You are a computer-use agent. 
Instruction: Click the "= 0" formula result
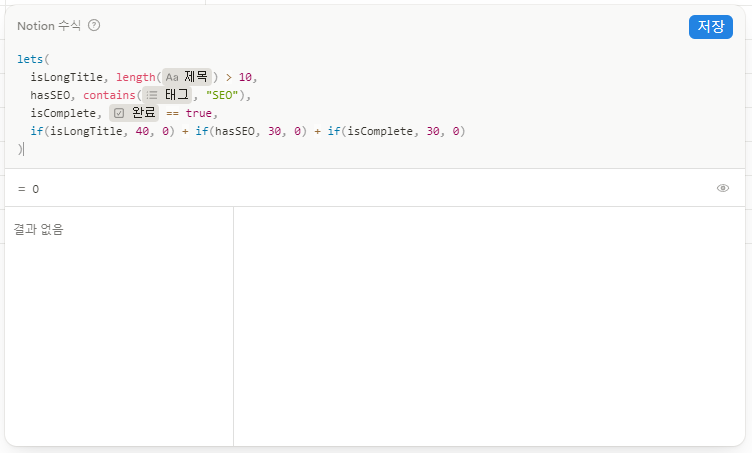(x=28, y=189)
